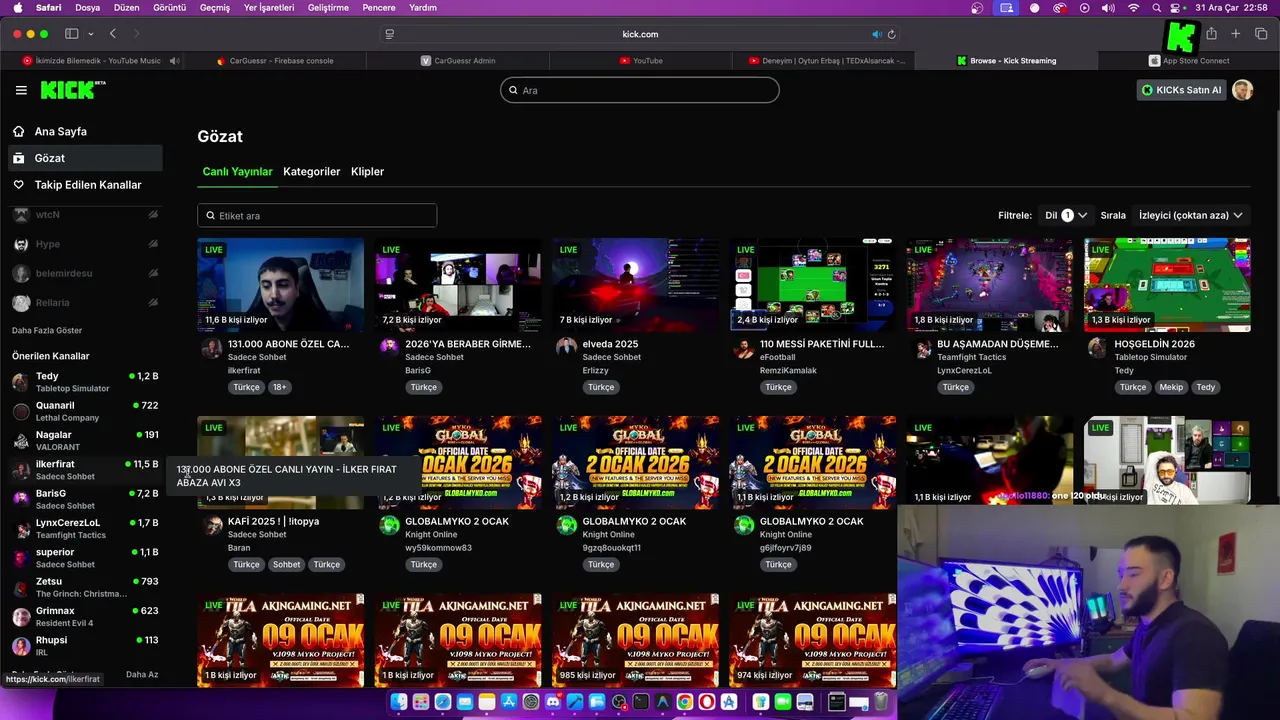
Task: Toggle hide icon next to belemirdesu
Action: coord(153,273)
